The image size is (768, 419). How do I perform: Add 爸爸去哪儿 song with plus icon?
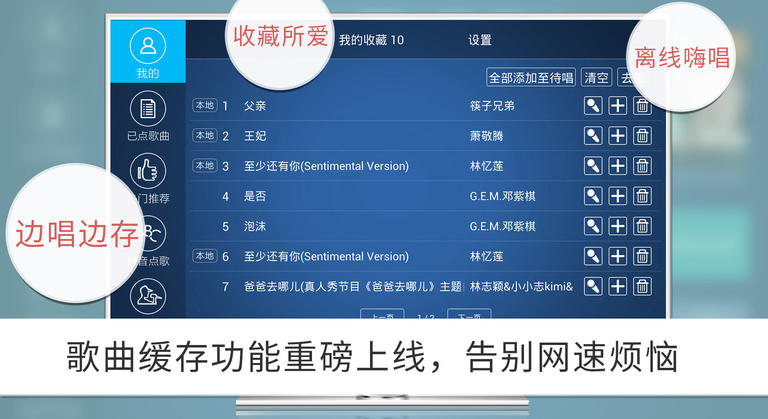617,287
